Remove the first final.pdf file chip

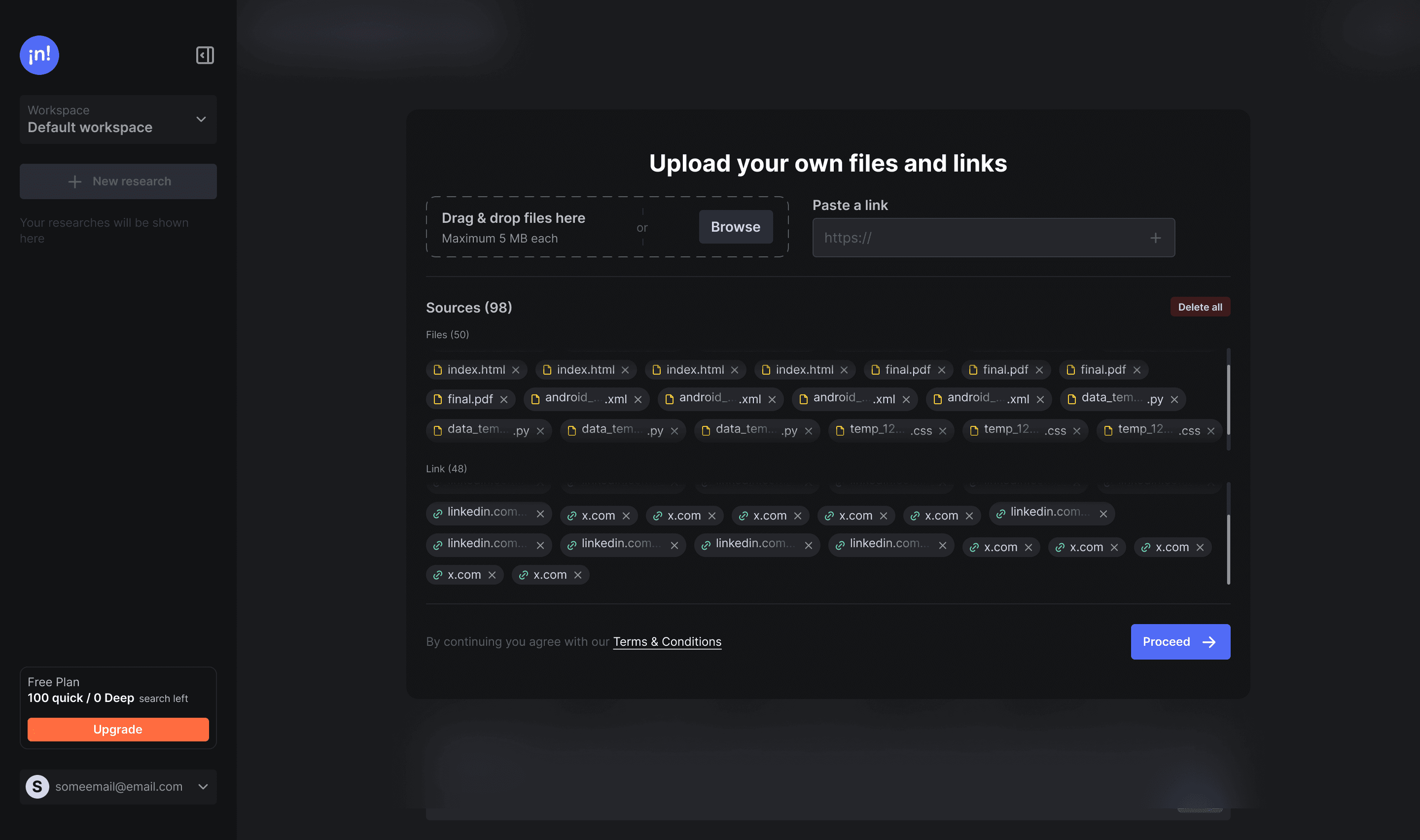941,370
